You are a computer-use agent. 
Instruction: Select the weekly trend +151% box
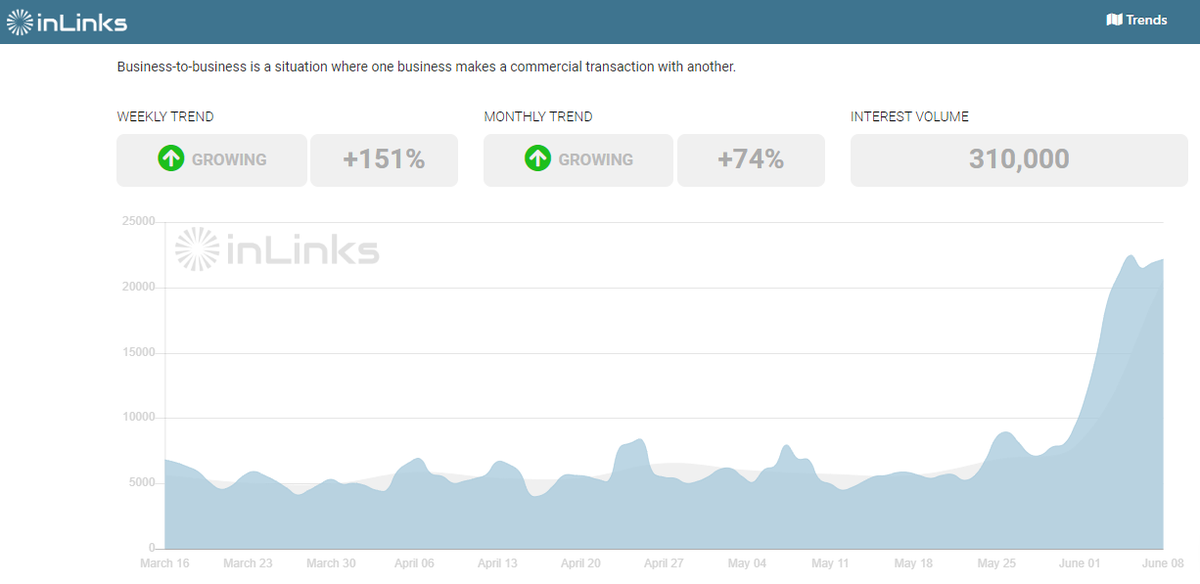pyautogui.click(x=384, y=159)
